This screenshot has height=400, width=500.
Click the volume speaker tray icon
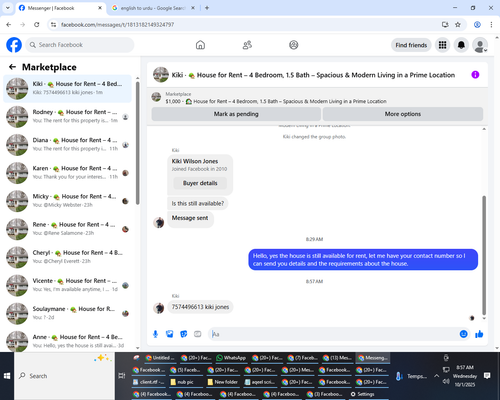pos(446,381)
